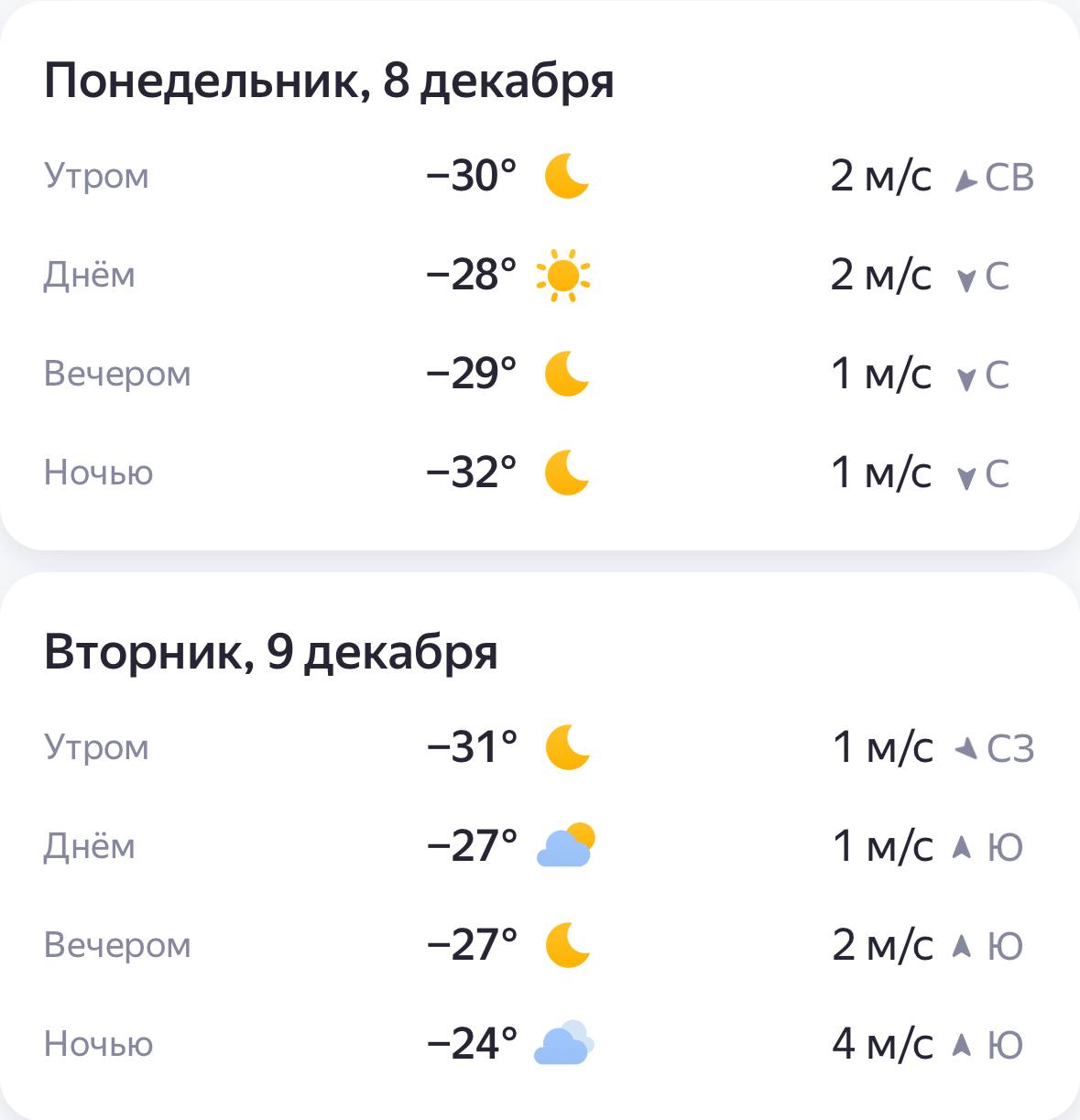The width and height of the screenshot is (1080, 1120).
Task: Click the cloudy icon for Tuesday night
Action: click(563, 1044)
